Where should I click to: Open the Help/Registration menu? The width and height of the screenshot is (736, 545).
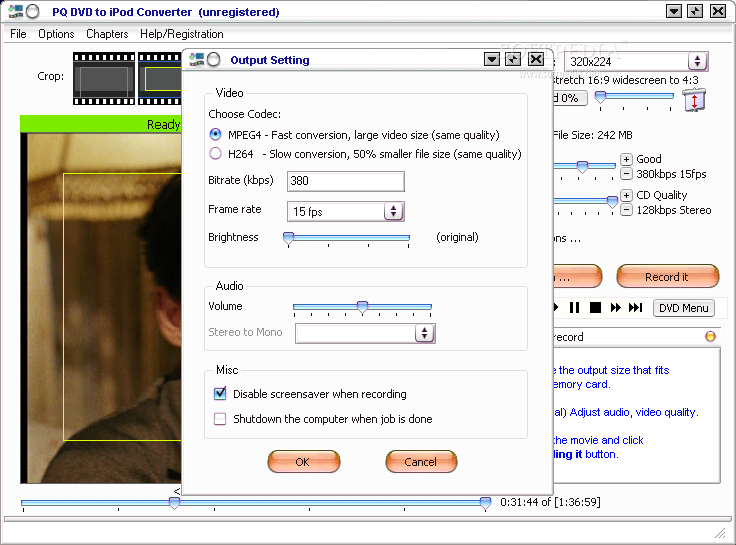[182, 34]
